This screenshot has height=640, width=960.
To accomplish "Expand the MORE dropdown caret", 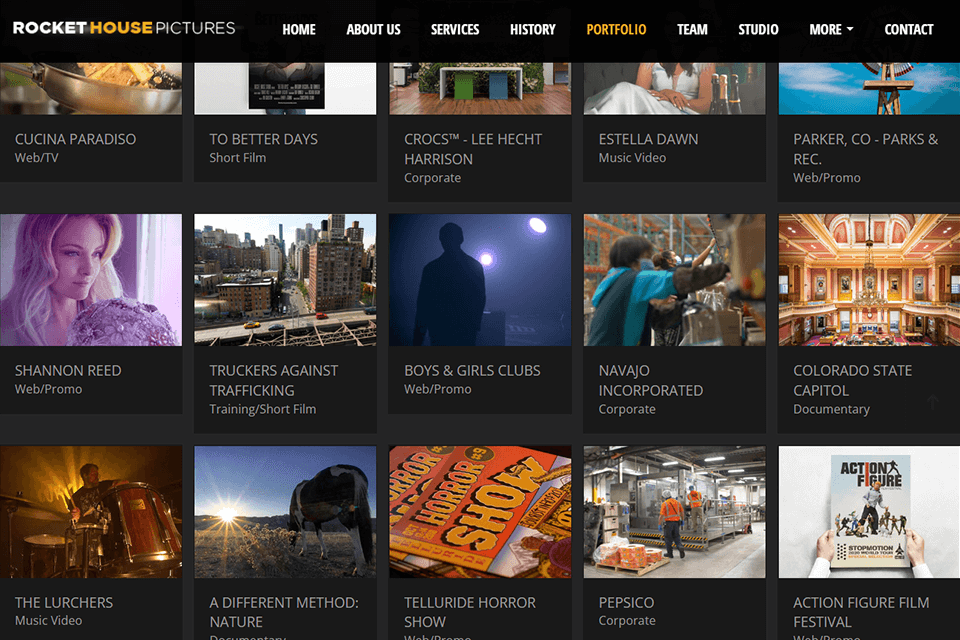I will click(x=850, y=29).
